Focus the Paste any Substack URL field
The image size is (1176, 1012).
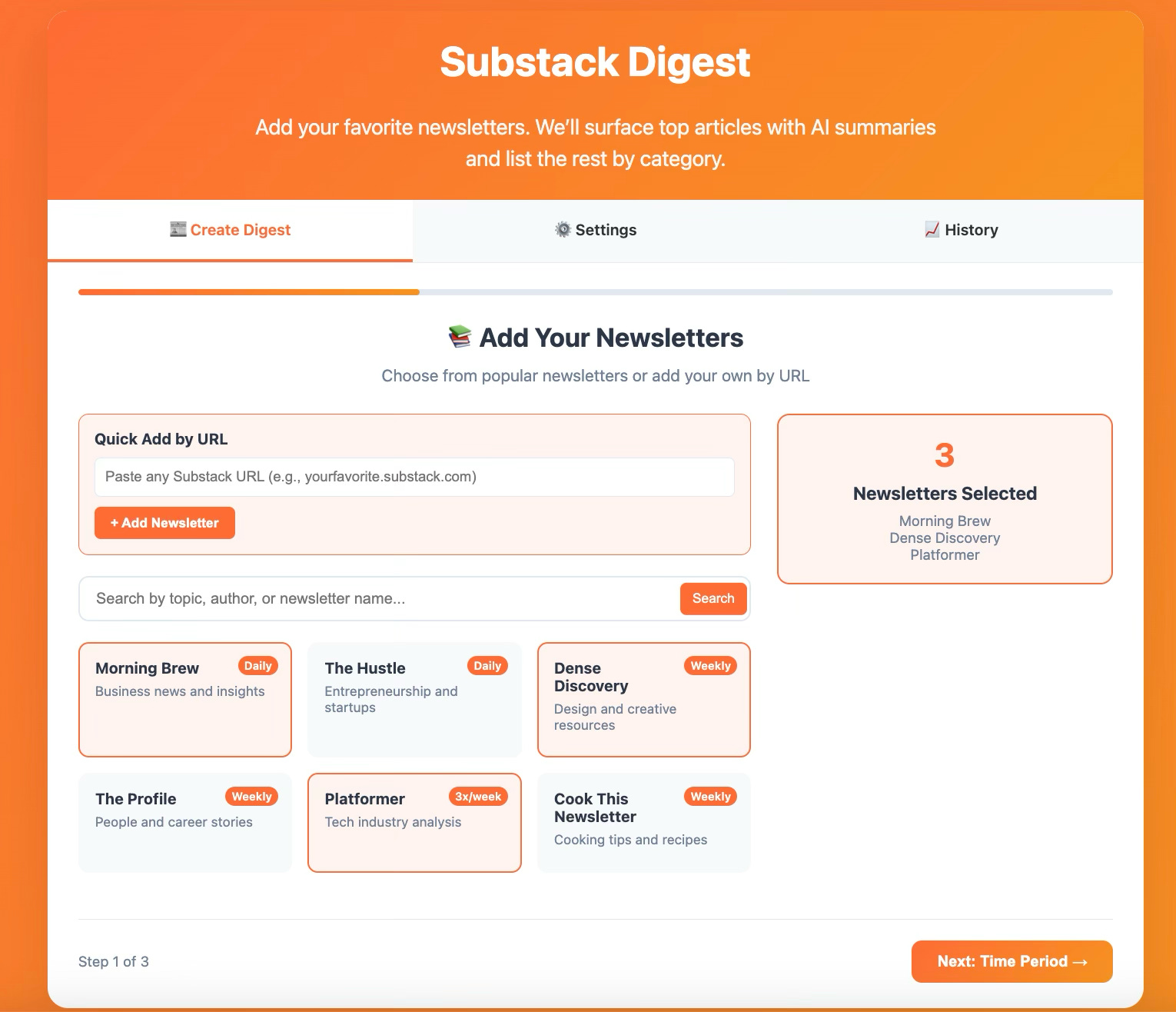[x=414, y=477]
